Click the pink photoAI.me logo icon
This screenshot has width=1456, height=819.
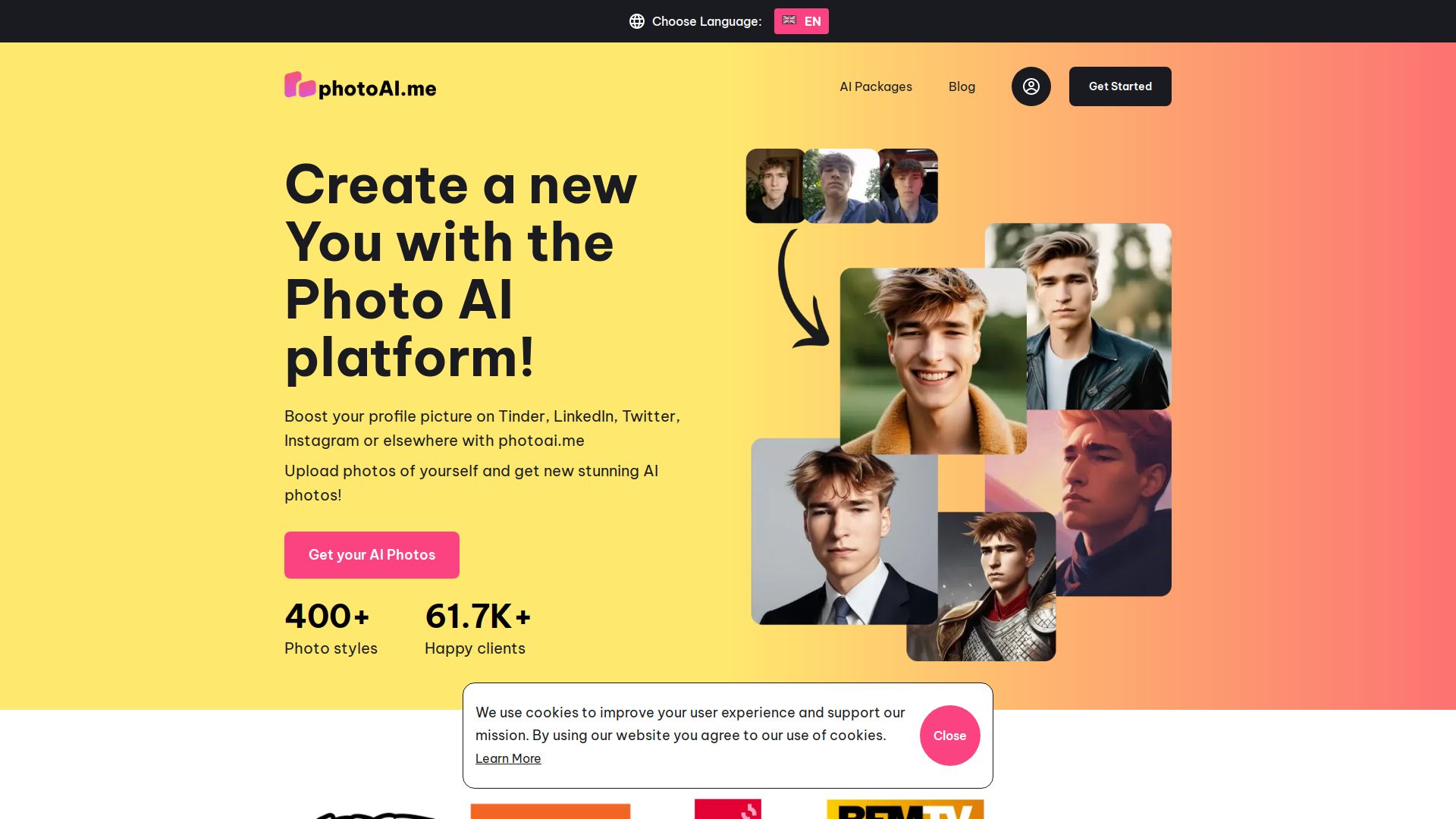300,85
